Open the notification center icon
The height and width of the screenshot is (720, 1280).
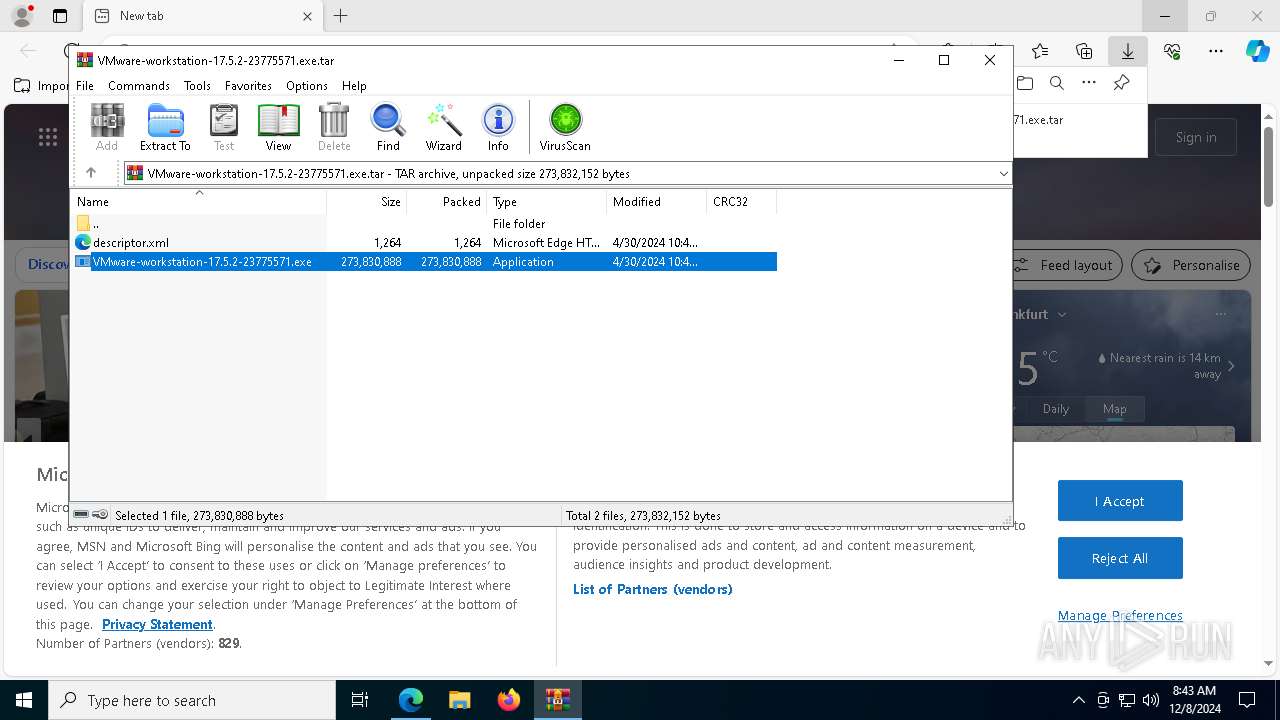[x=1247, y=700]
